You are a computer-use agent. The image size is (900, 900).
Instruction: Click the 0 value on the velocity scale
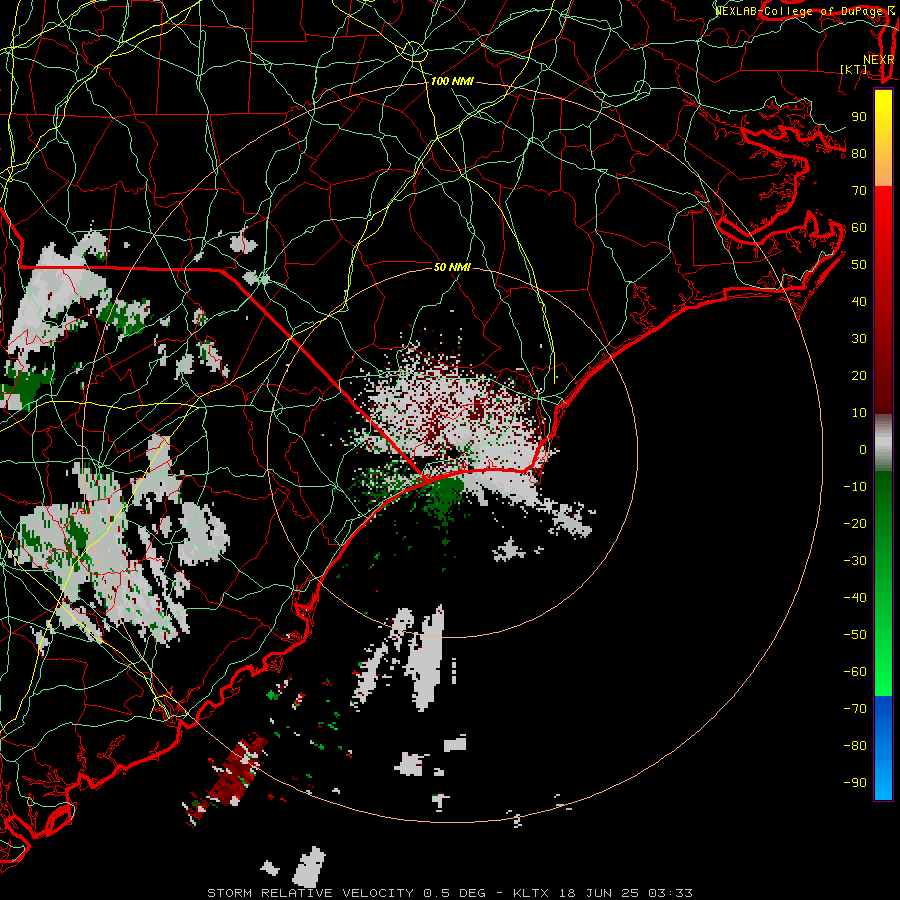click(863, 449)
